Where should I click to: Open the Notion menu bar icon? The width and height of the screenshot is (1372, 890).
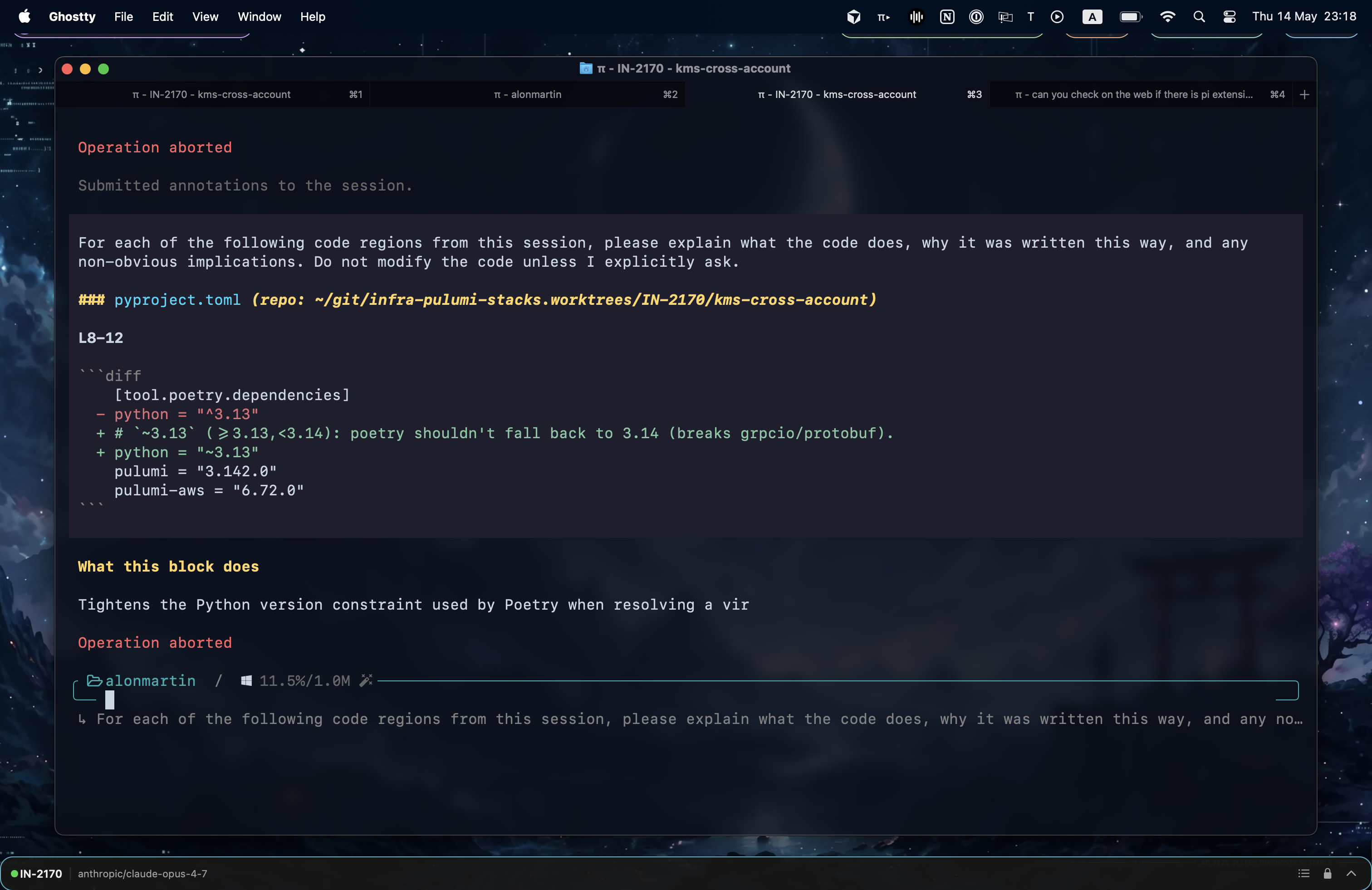click(947, 17)
